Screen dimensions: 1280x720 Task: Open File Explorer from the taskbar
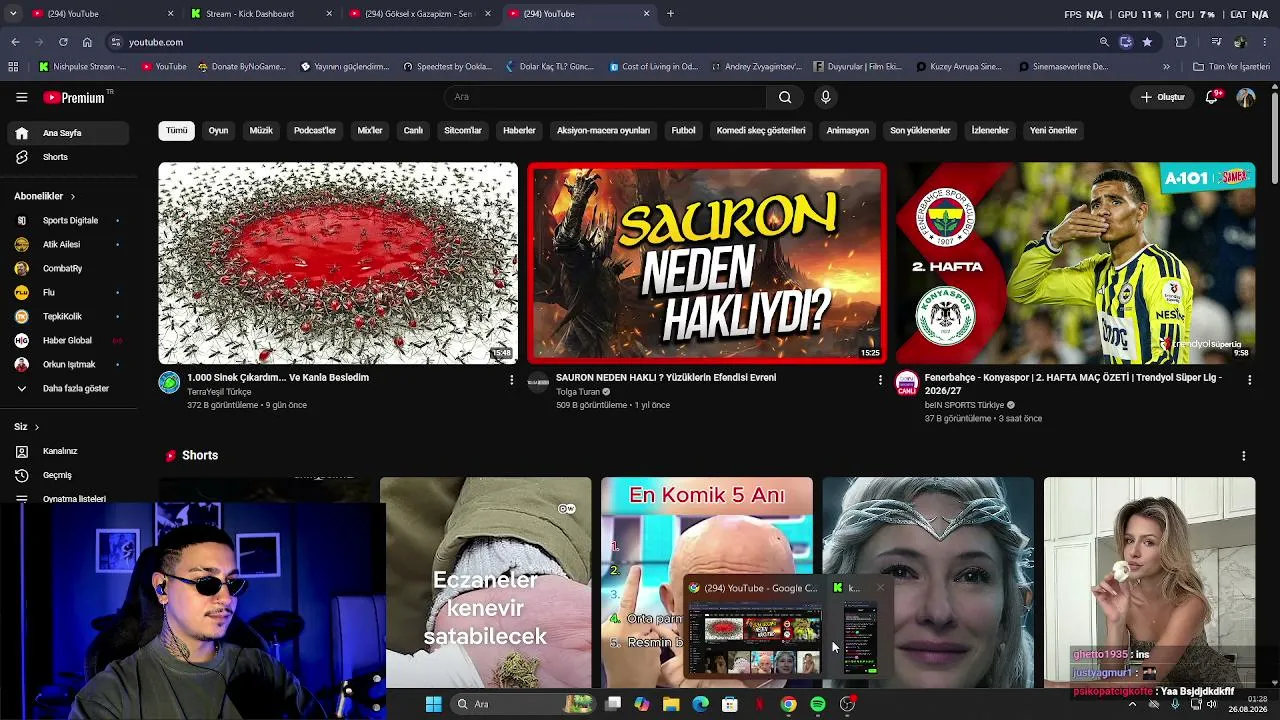click(x=671, y=704)
